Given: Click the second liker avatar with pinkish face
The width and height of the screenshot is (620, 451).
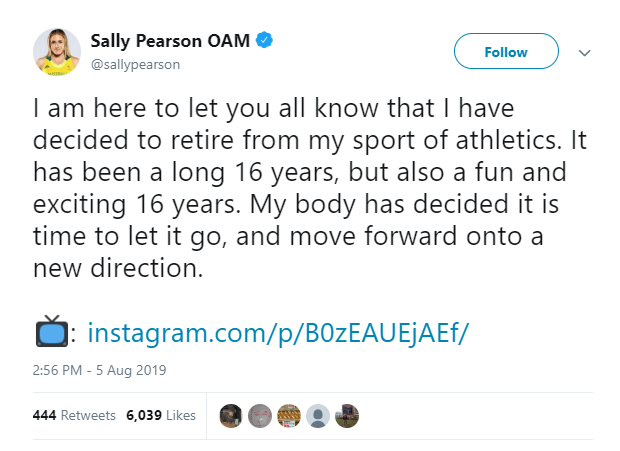Looking at the screenshot, I should point(259,415).
